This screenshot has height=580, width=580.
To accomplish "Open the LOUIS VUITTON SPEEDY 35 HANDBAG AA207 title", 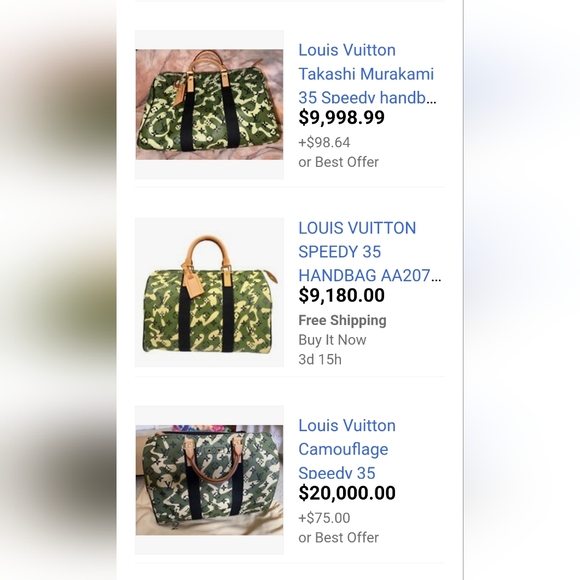I will coord(370,252).
